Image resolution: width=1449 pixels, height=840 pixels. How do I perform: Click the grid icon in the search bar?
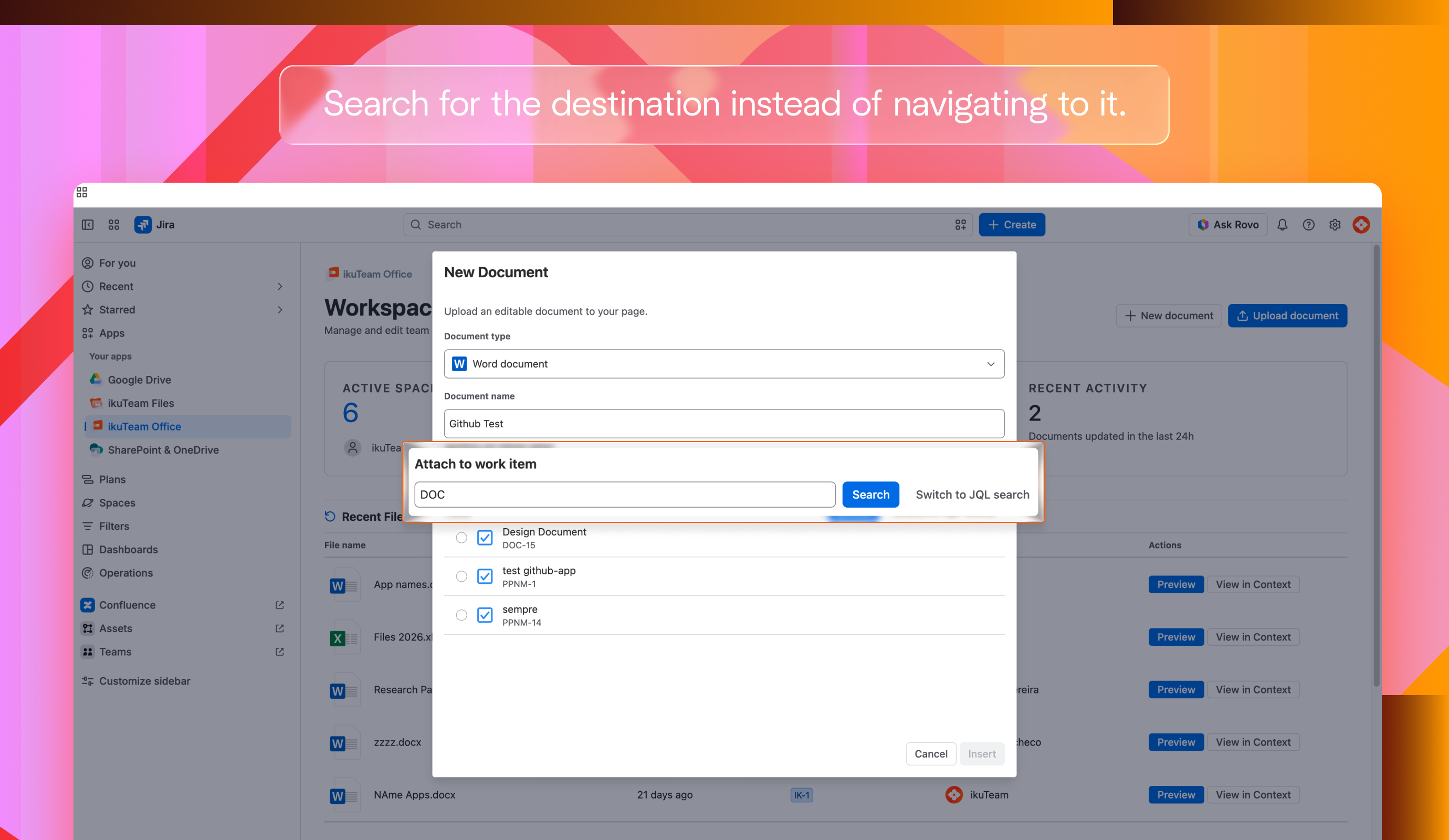tap(961, 225)
